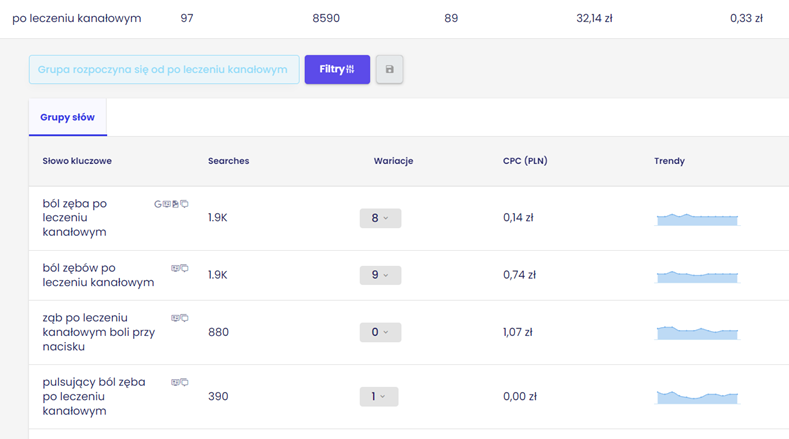Image resolution: width=789 pixels, height=439 pixels.
Task: Click the 'CPC (PLN)' column header
Action: (525, 161)
